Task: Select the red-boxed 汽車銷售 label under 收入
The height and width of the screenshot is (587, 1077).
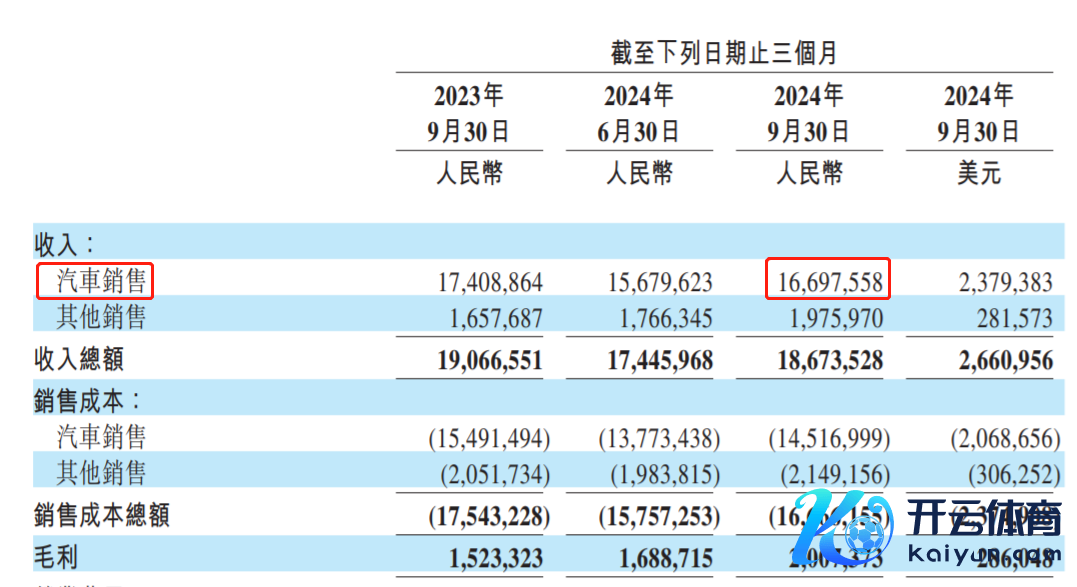Action: coord(95,281)
